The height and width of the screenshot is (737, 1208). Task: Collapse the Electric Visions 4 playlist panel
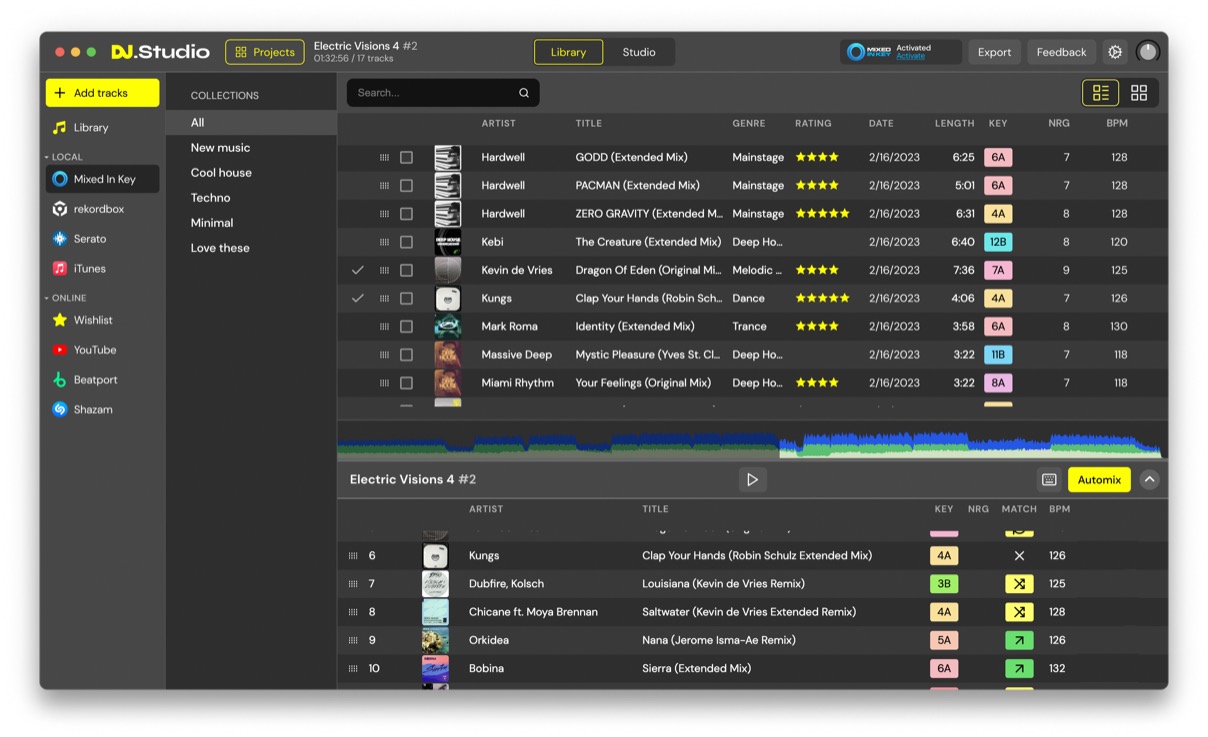coord(1149,479)
